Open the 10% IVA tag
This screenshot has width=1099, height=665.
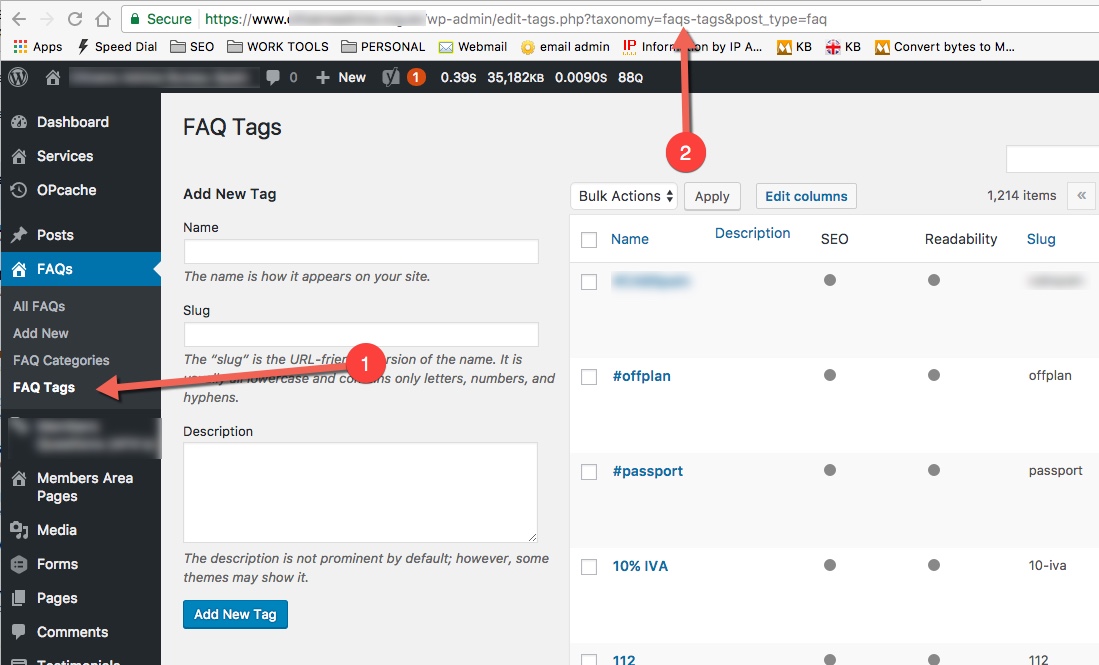640,566
